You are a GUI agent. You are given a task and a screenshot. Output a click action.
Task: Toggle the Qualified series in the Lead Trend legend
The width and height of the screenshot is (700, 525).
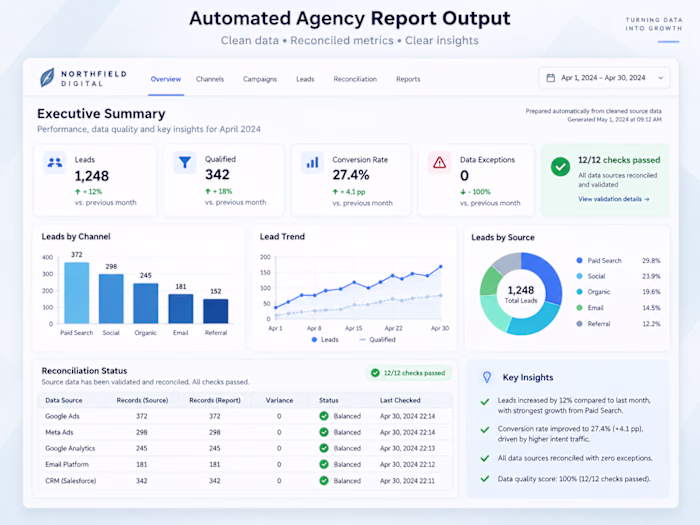pos(378,340)
